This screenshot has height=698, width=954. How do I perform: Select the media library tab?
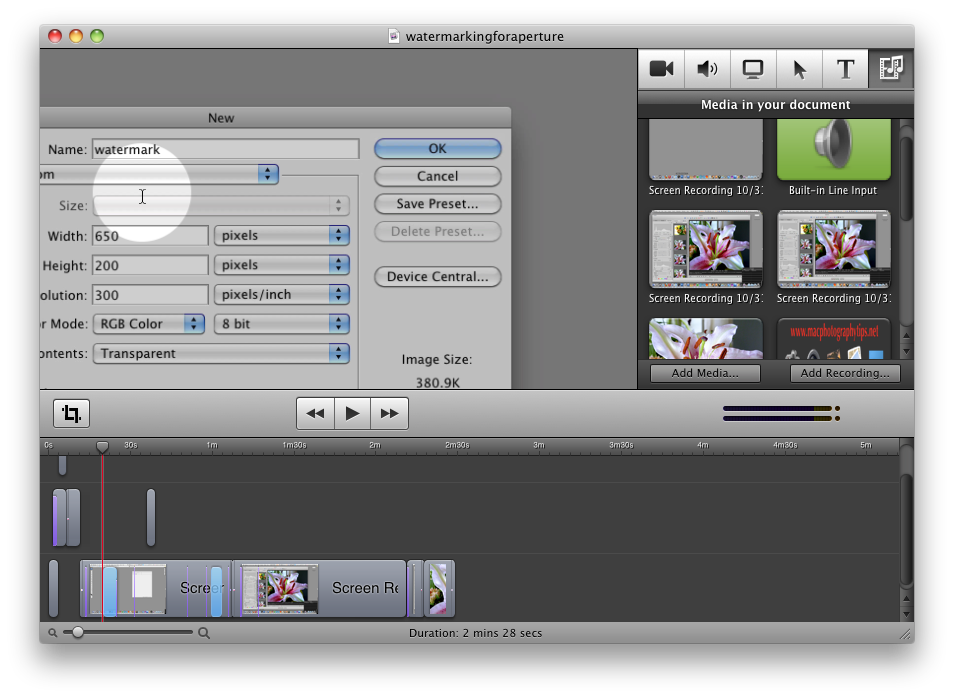pos(890,69)
